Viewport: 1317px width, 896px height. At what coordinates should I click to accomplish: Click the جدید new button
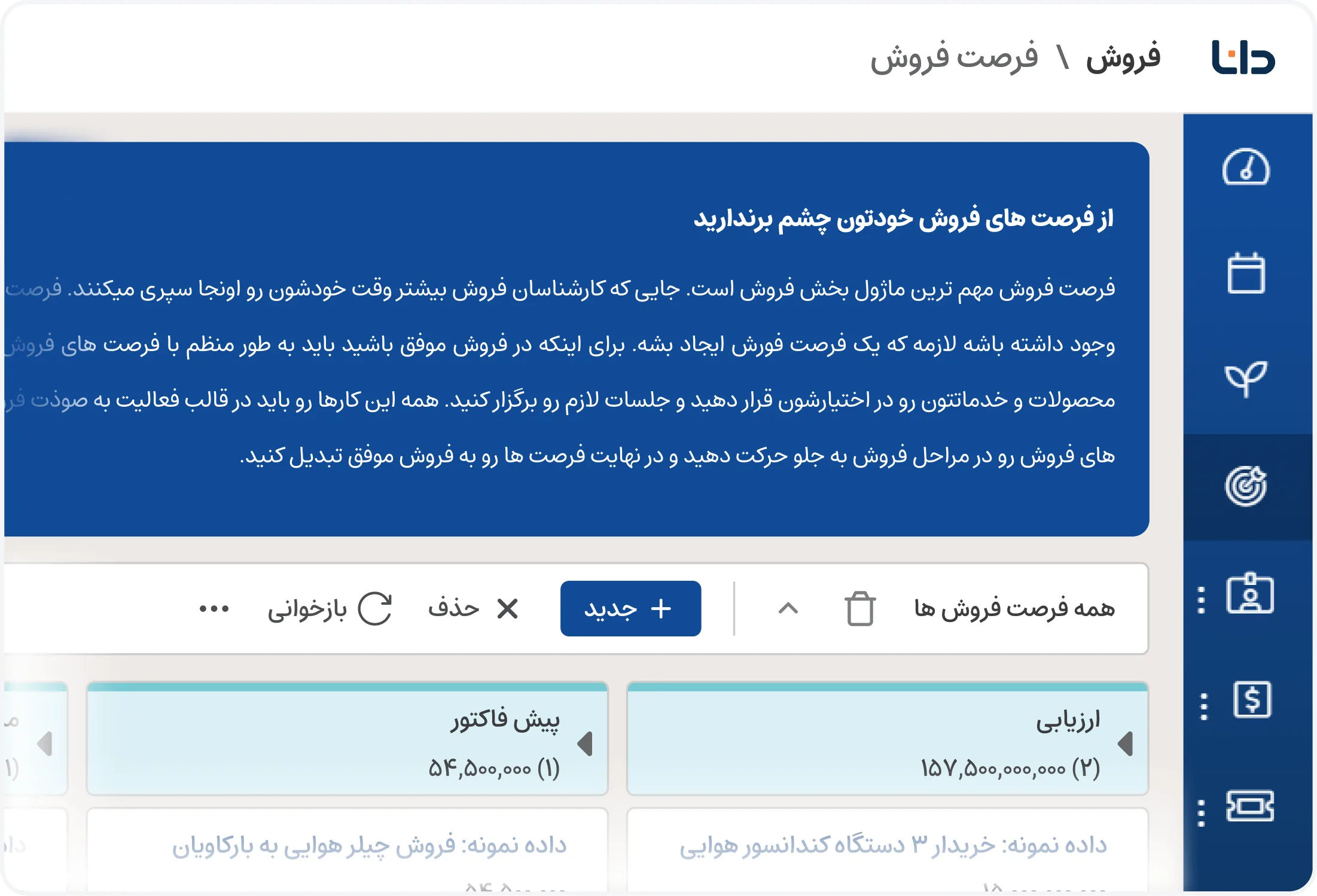630,609
